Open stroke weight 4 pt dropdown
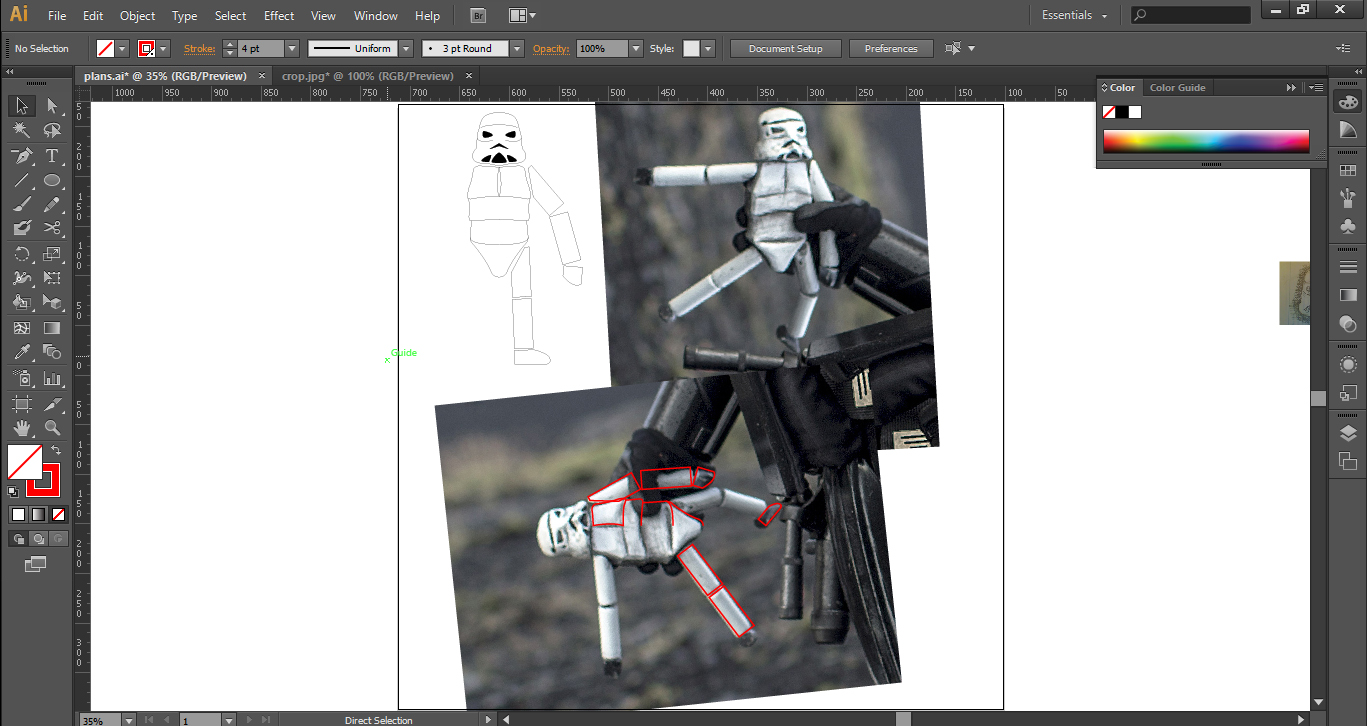The image size is (1367, 726). tap(292, 48)
